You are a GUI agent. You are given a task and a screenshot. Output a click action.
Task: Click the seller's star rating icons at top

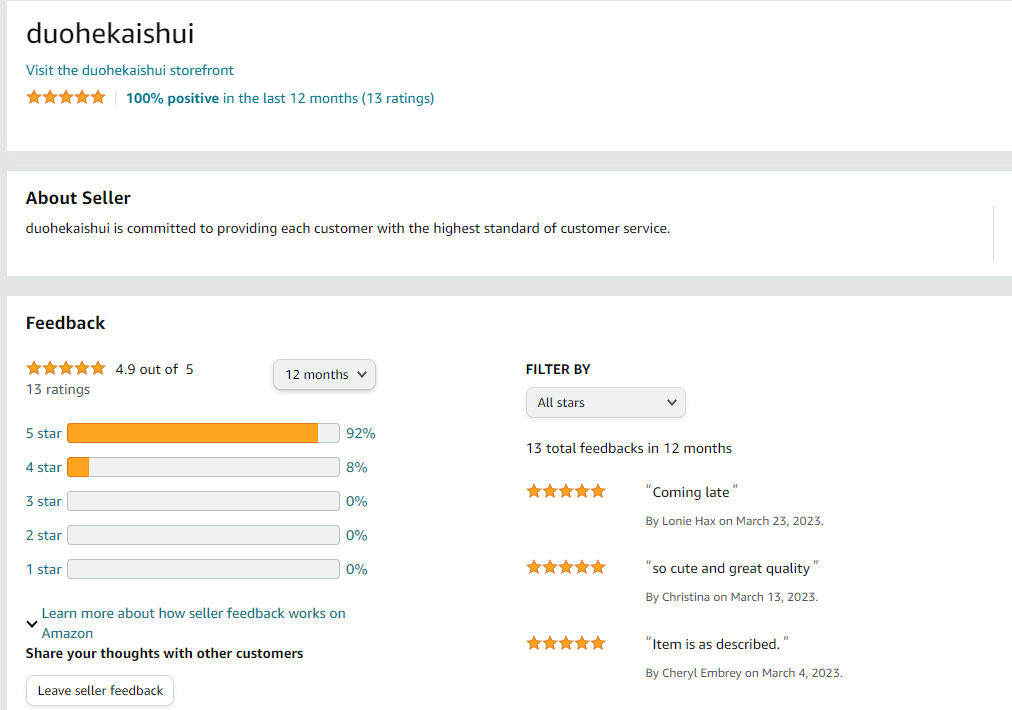(65, 98)
